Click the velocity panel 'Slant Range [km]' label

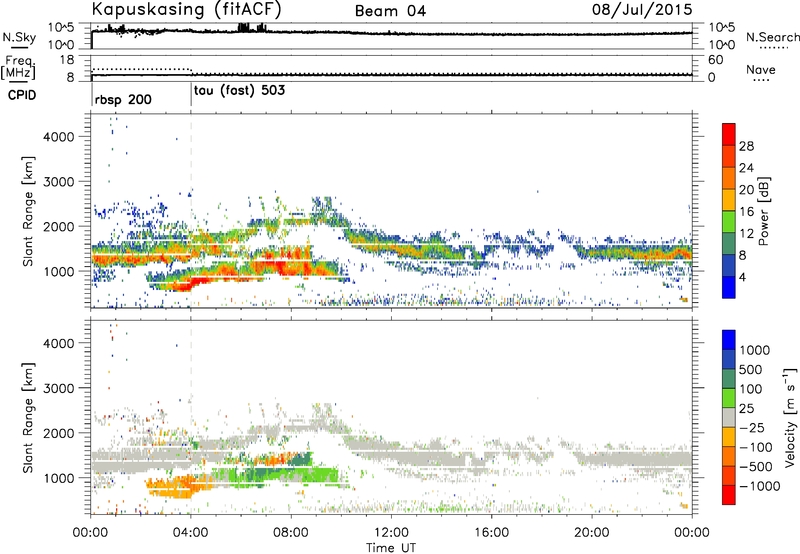28,418
